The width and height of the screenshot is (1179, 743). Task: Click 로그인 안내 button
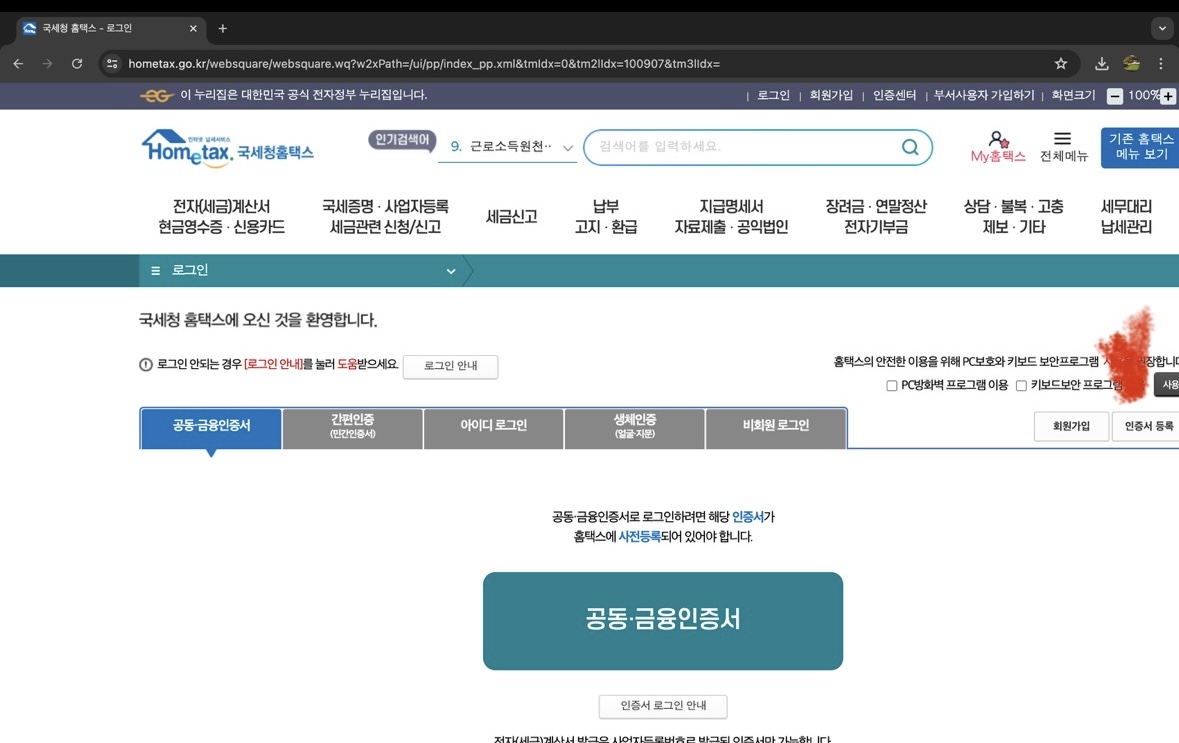(x=450, y=366)
